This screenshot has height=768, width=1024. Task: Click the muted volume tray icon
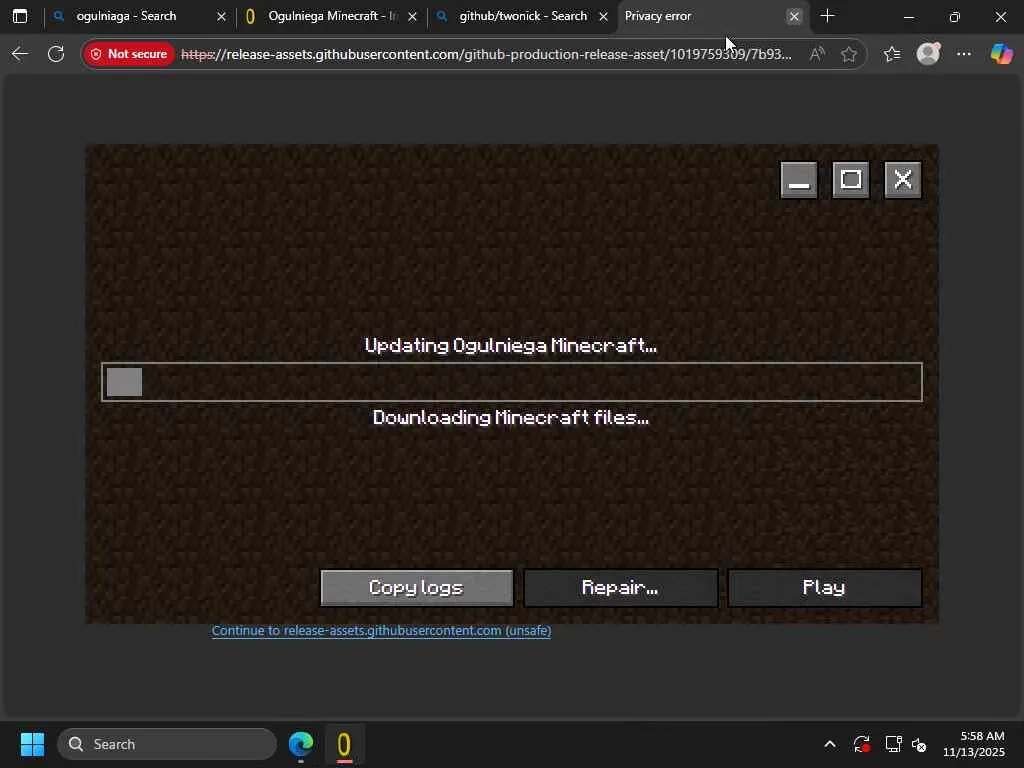pos(919,744)
